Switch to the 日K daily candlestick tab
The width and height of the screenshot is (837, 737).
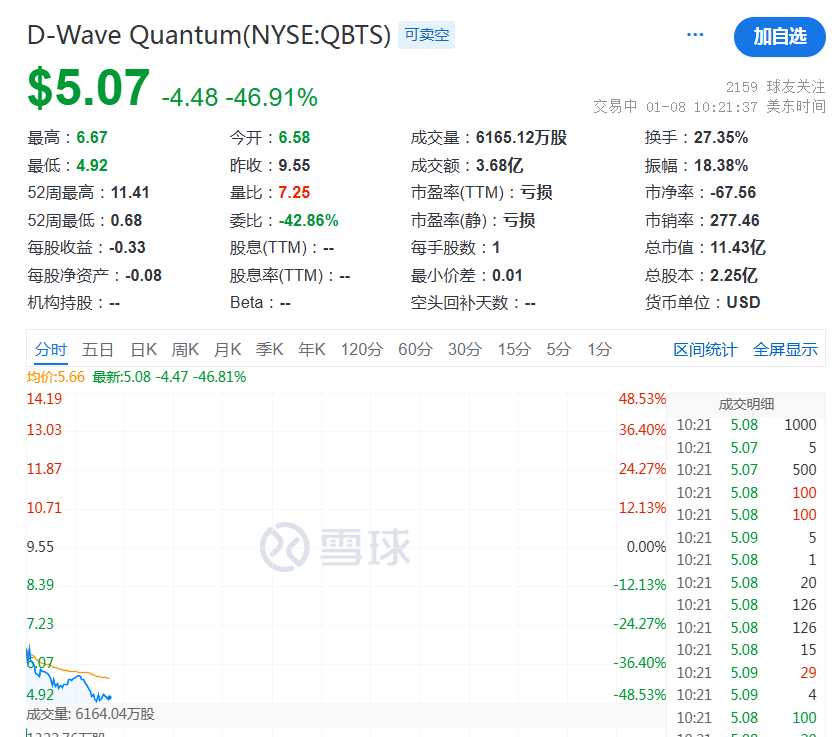pyautogui.click(x=144, y=349)
